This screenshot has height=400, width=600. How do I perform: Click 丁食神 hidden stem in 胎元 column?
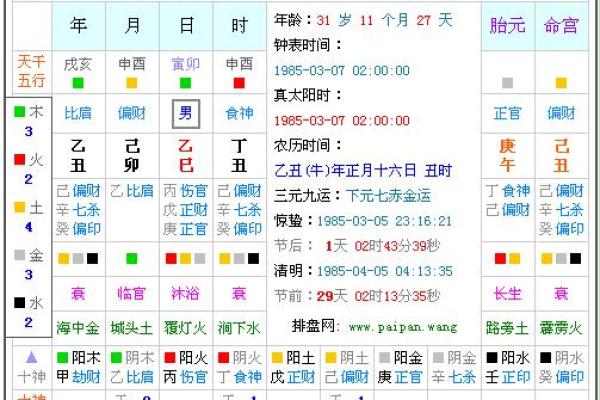[508, 191]
